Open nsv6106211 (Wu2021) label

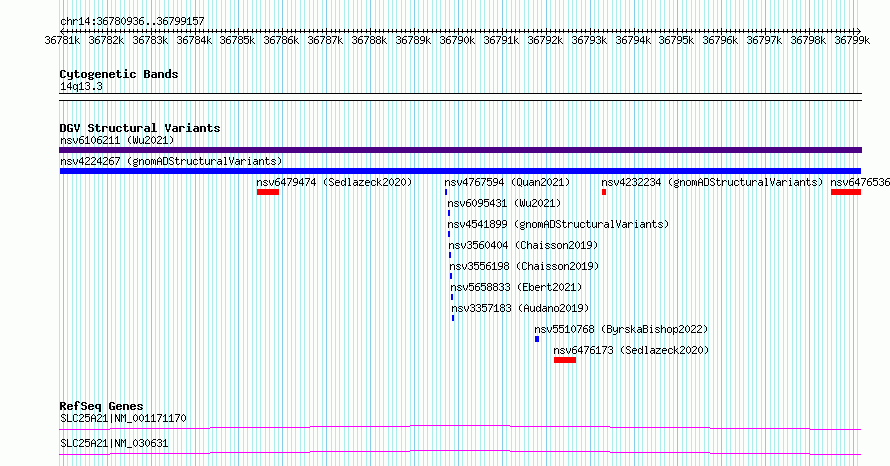pos(117,140)
